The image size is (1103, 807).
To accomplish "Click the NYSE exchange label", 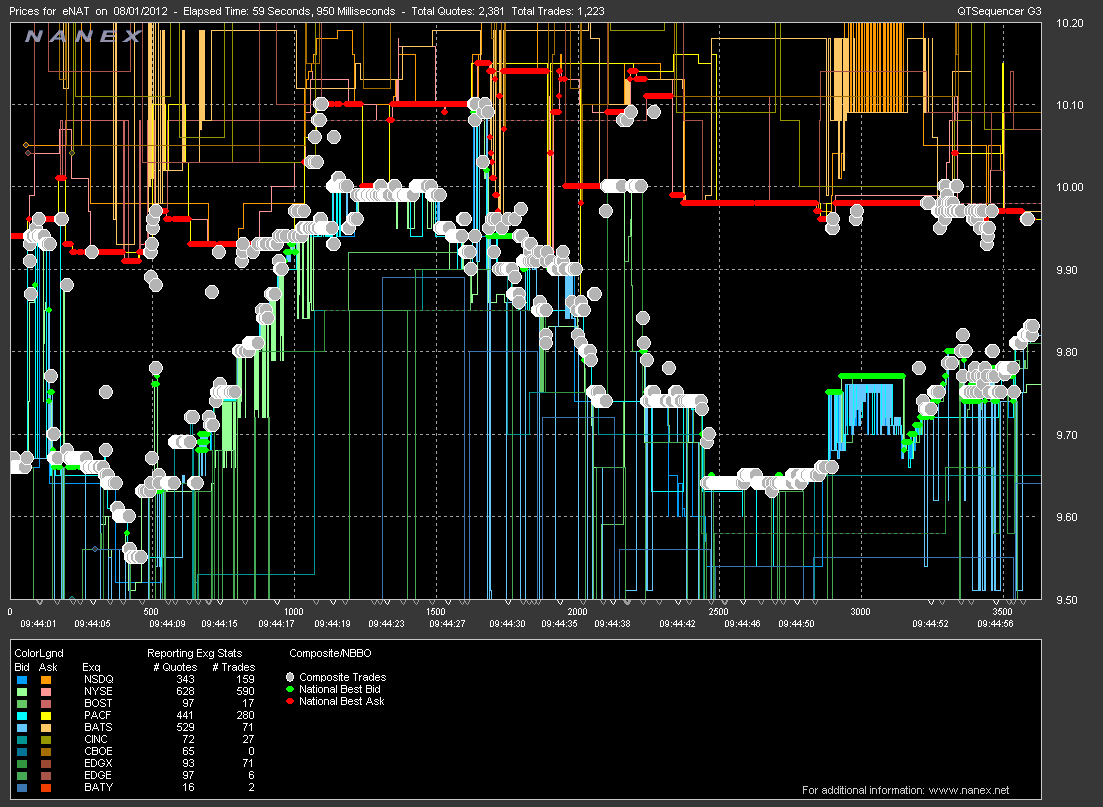I will 98,692.
